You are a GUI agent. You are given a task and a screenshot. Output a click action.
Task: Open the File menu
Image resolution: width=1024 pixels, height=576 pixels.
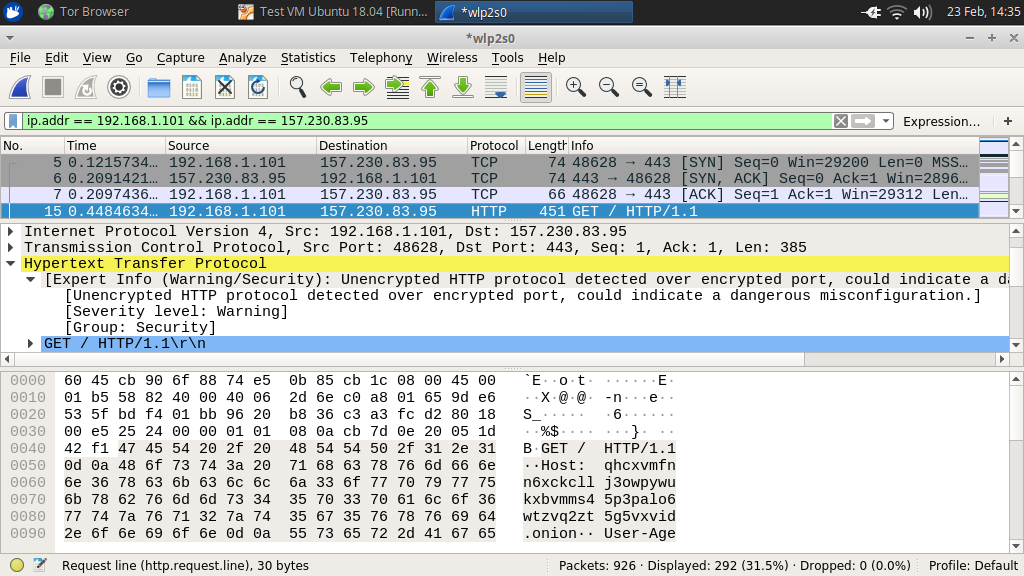(20, 57)
